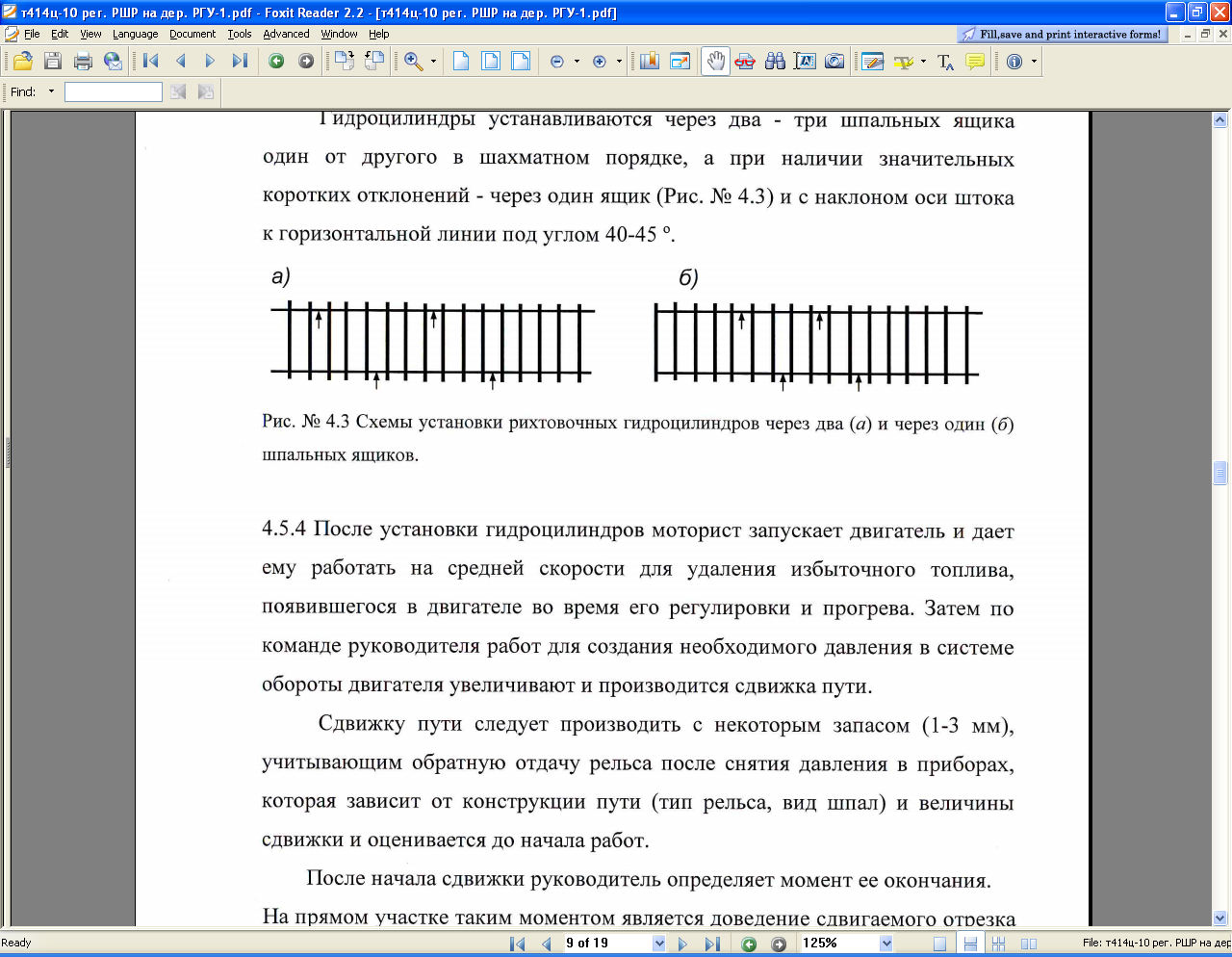This screenshot has width=1232, height=957.
Task: Choose Fit Page view icon
Action: point(491,62)
